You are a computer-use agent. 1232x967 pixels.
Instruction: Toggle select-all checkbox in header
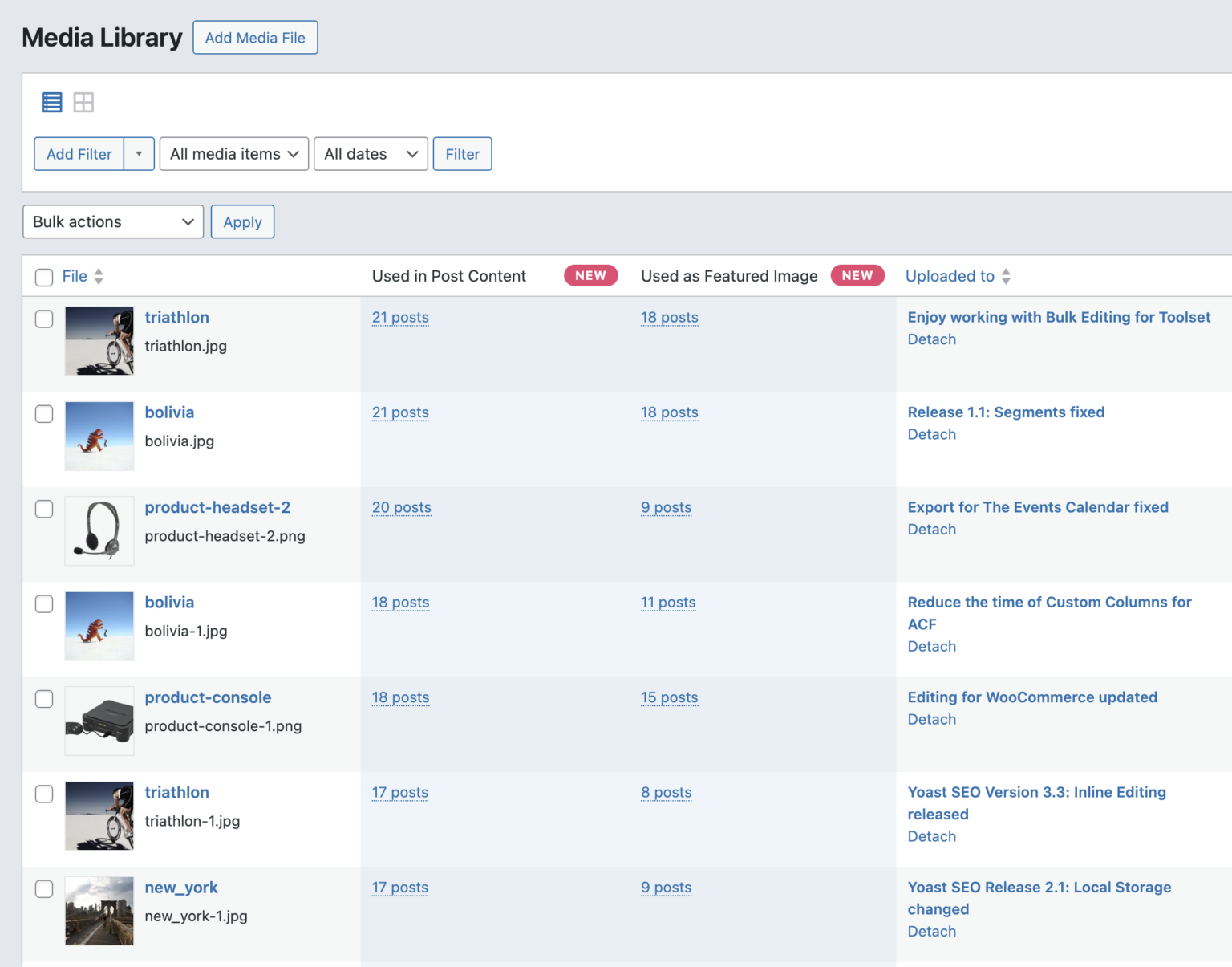(x=44, y=278)
